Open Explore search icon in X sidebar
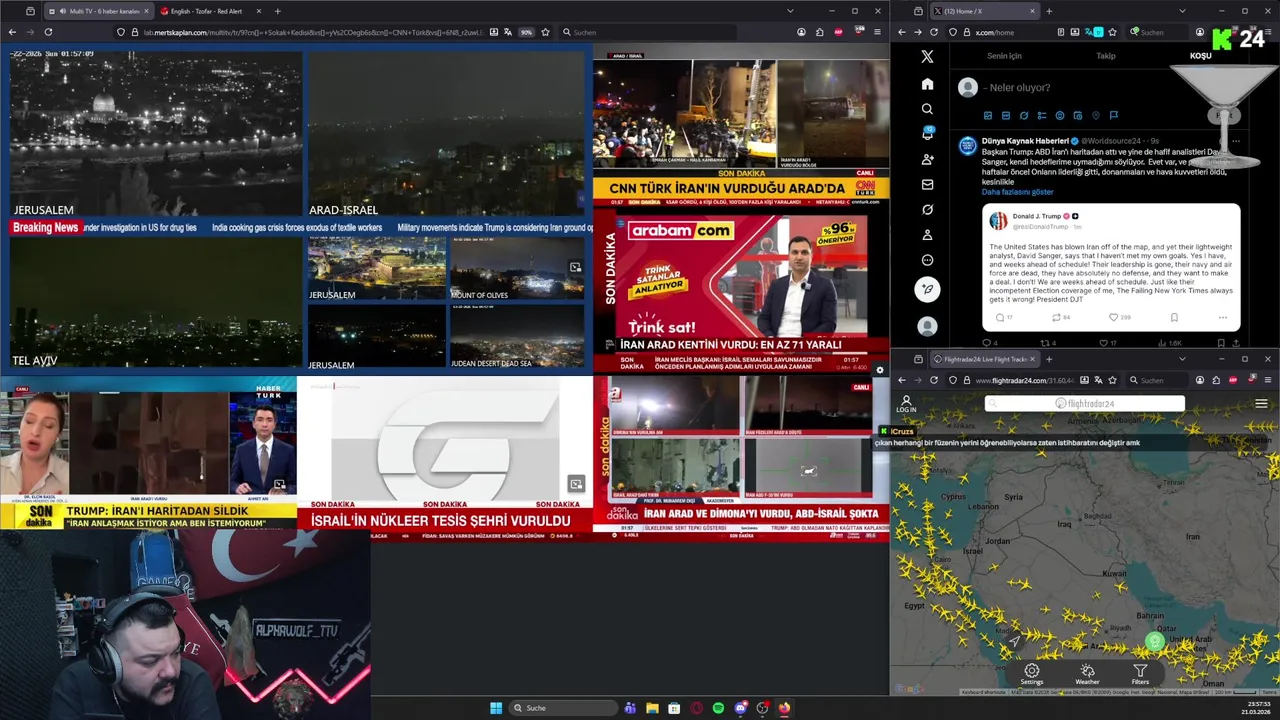 click(x=927, y=109)
